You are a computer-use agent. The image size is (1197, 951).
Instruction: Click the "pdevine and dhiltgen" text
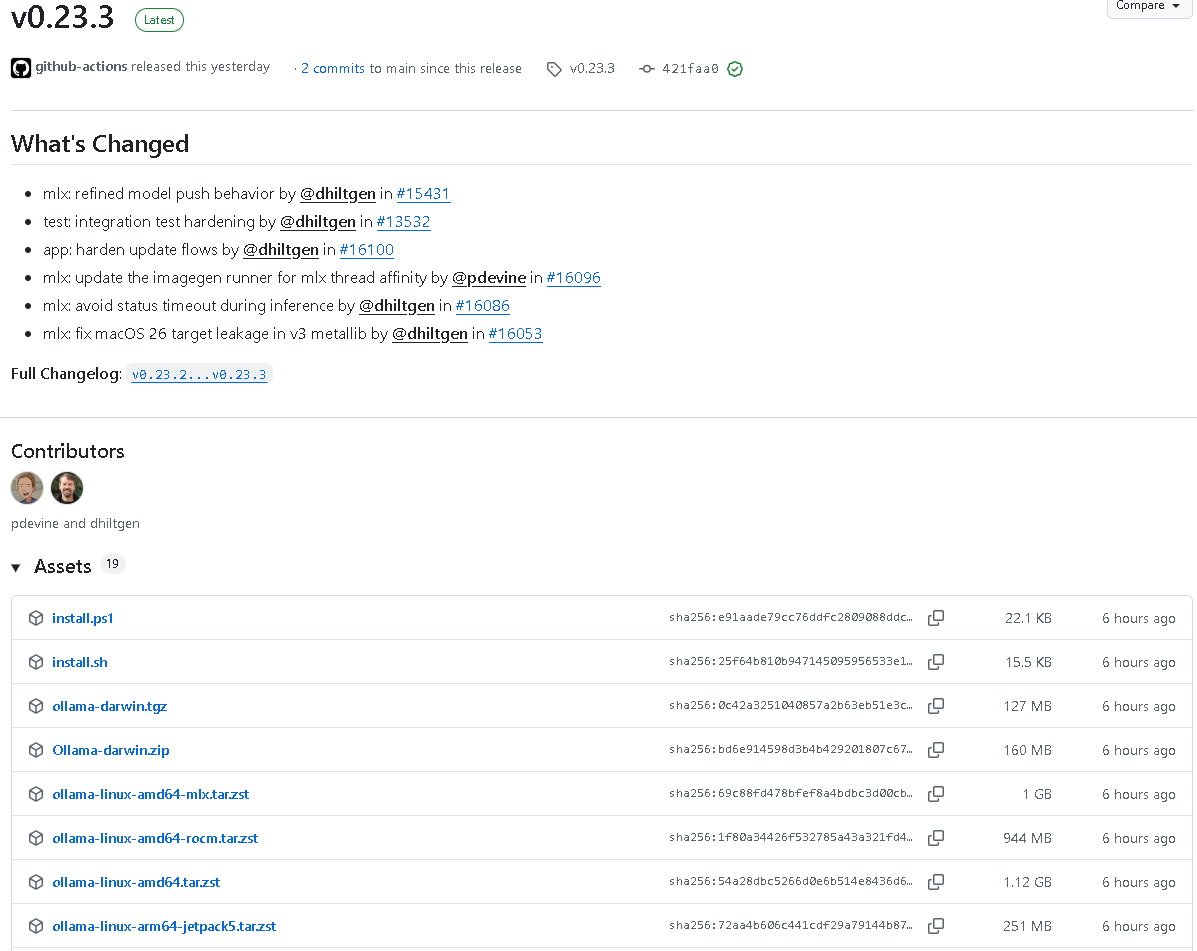tap(76, 524)
